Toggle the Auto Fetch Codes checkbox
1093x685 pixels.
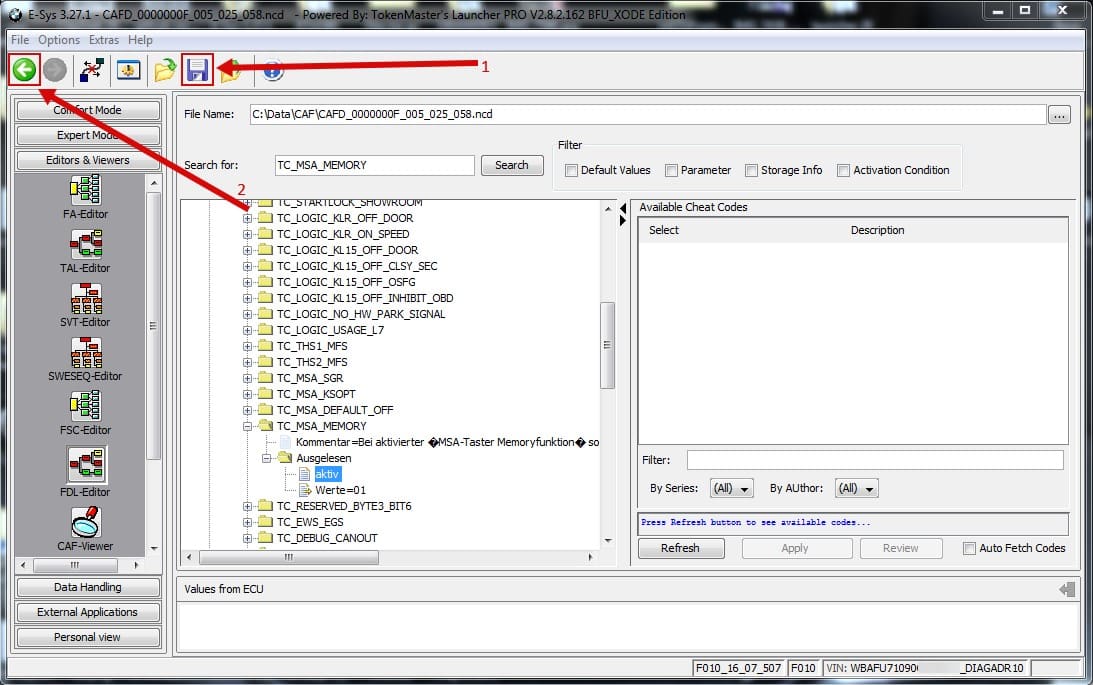[x=969, y=548]
